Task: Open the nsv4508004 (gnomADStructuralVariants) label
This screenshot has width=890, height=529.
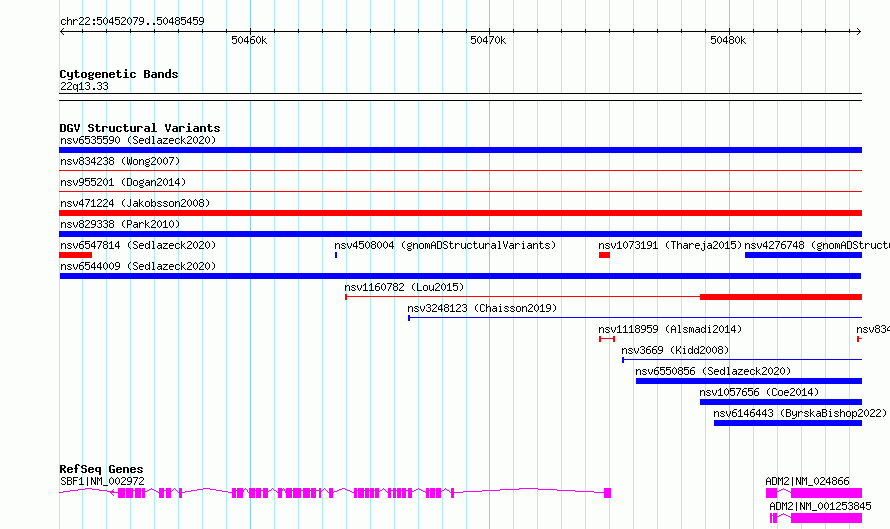Action: click(445, 245)
